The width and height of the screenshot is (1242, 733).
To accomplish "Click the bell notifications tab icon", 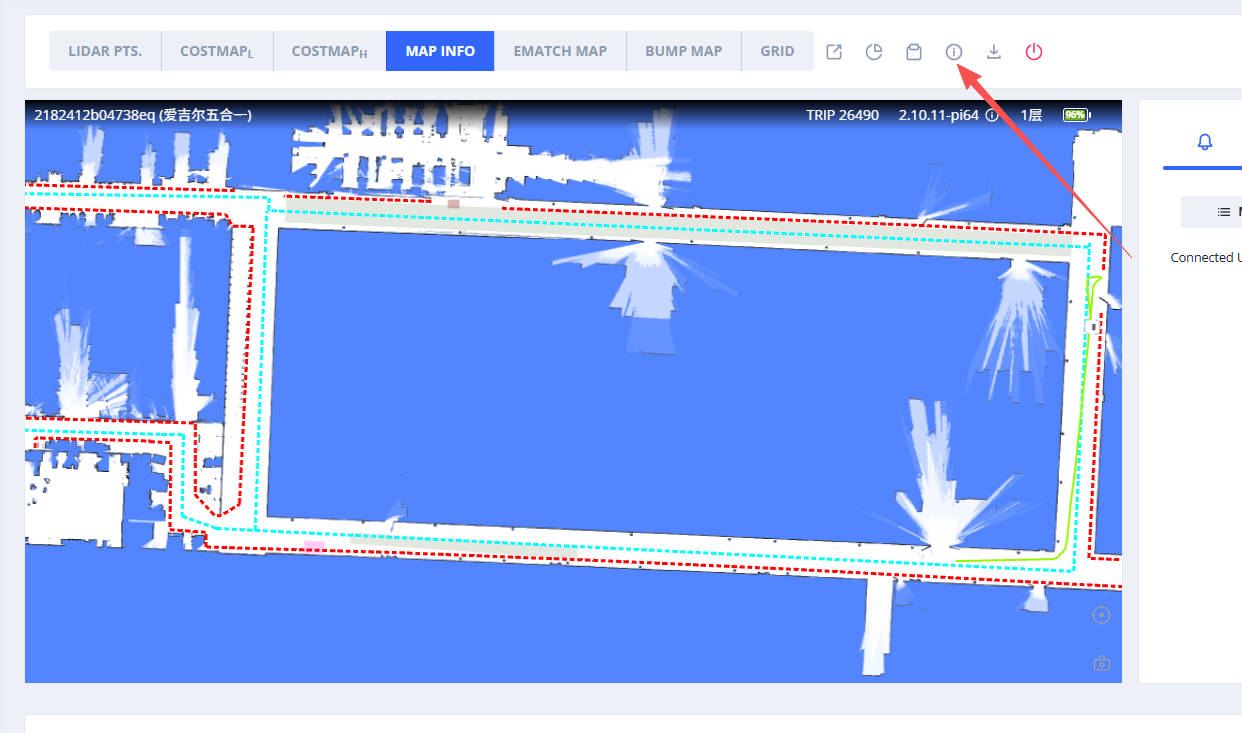I will pyautogui.click(x=1204, y=142).
